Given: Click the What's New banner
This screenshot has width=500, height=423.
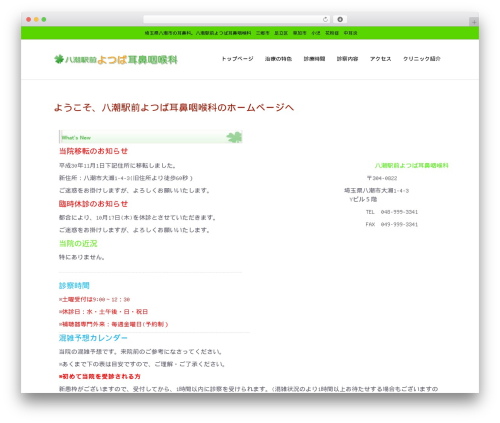Looking at the screenshot, I should [151, 137].
